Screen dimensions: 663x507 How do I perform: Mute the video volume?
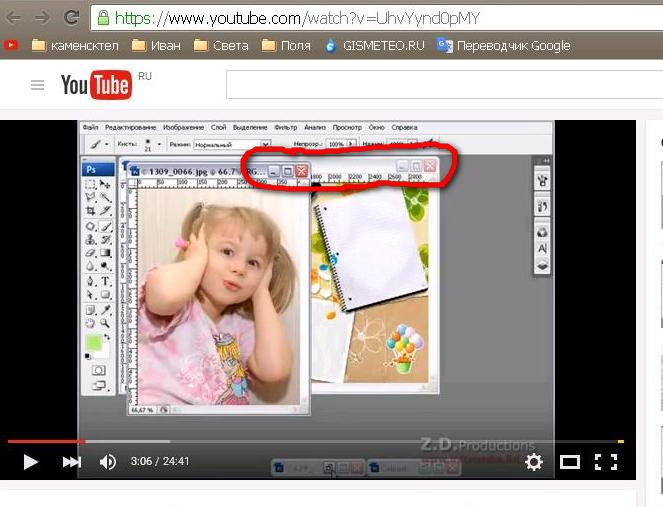(108, 462)
